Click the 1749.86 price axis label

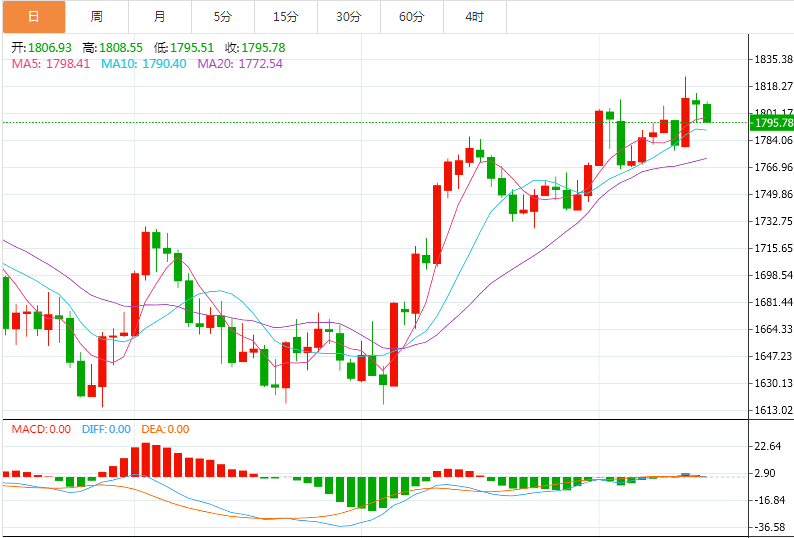[774, 195]
